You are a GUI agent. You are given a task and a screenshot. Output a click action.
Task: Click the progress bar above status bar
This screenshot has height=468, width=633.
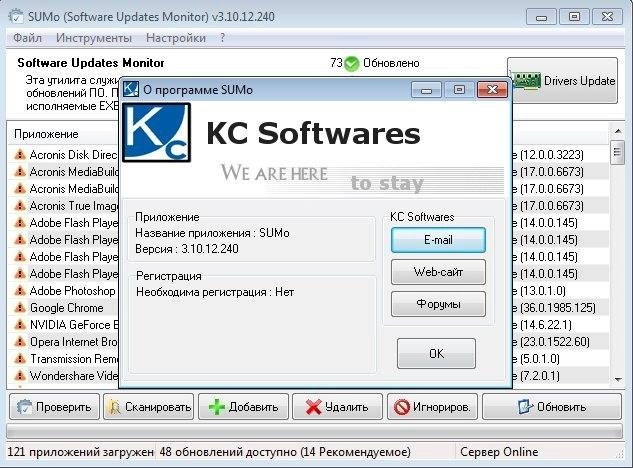(314, 431)
